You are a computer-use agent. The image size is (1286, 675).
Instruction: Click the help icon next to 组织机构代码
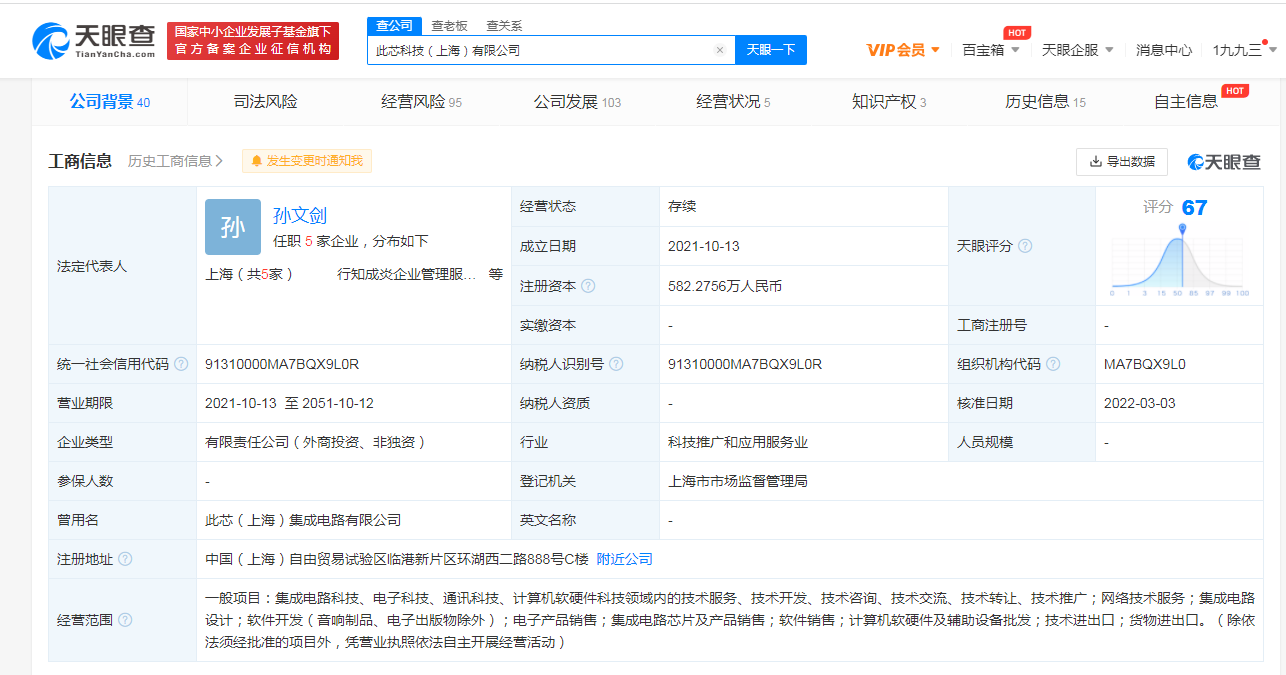pyautogui.click(x=1053, y=364)
